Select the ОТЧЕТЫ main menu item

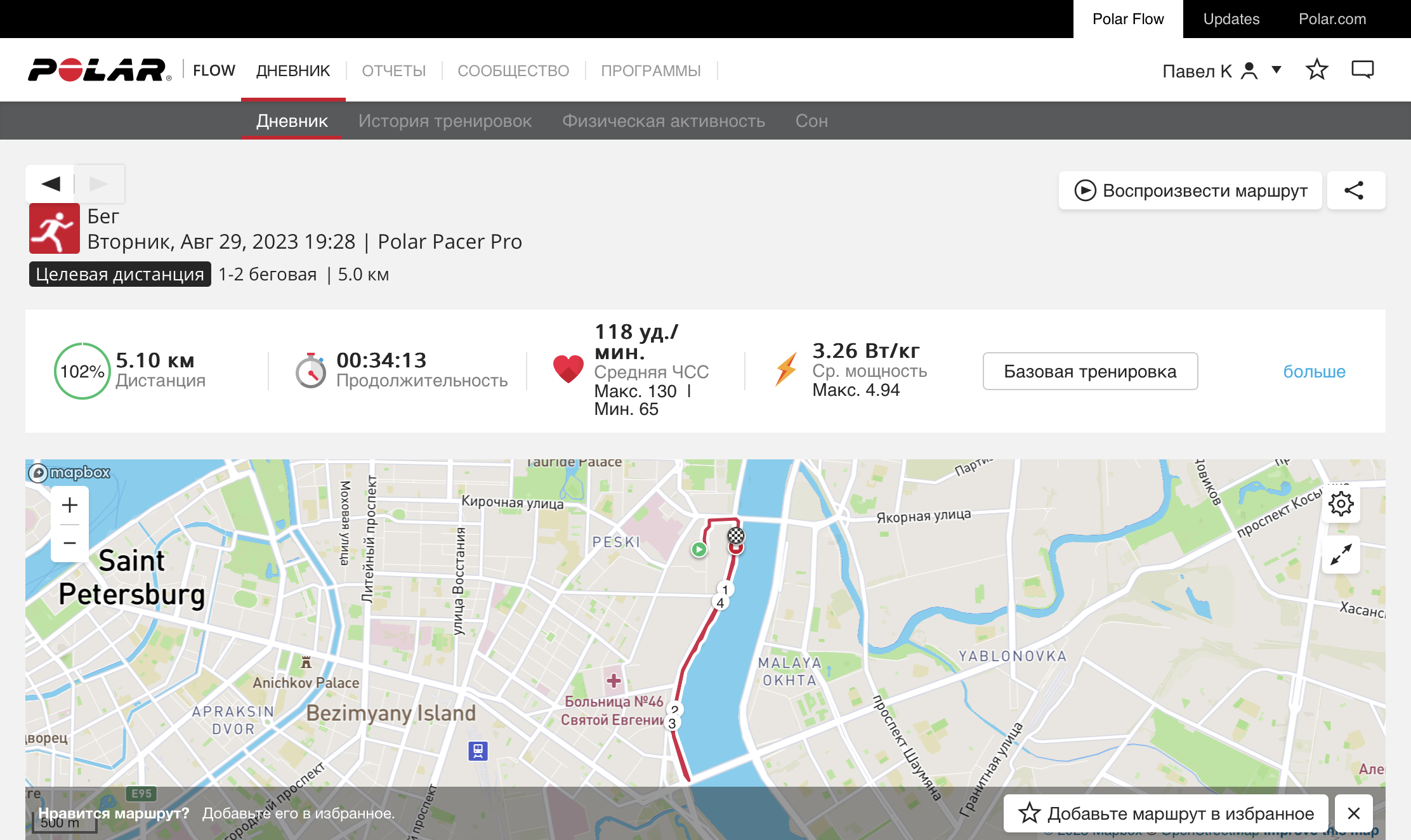click(394, 70)
